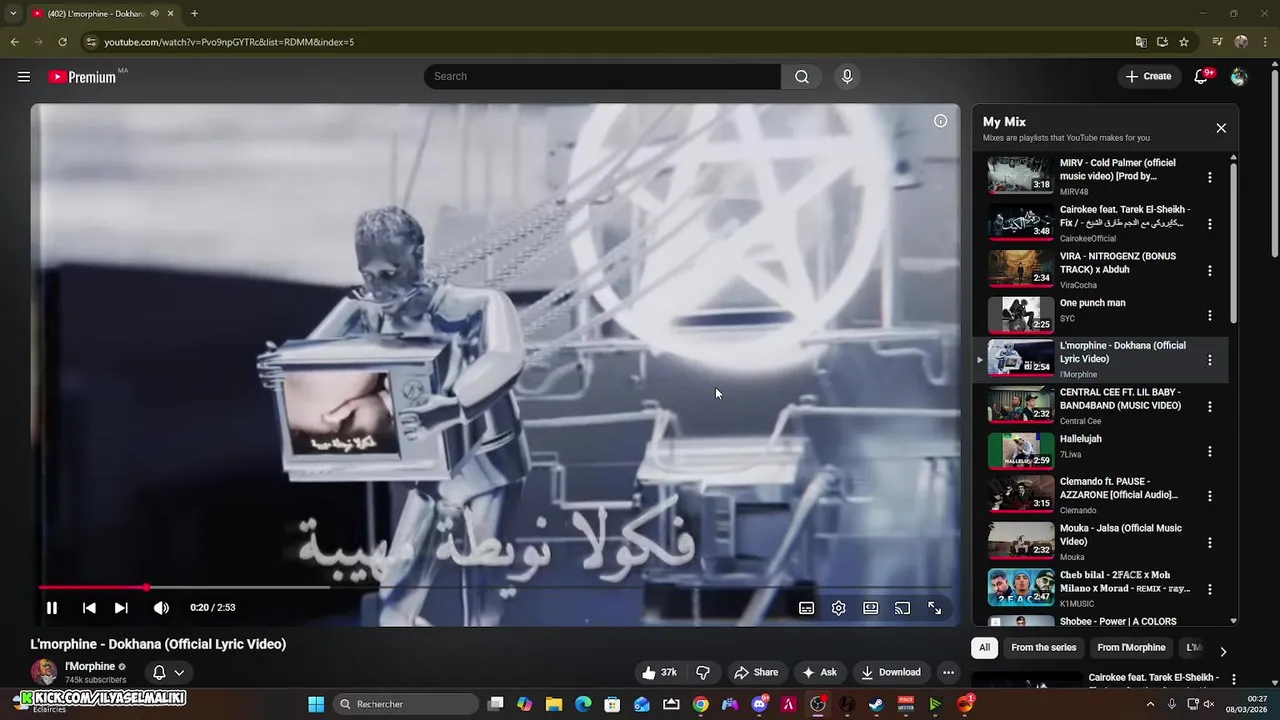Share the video
The height and width of the screenshot is (720, 1280).
click(x=756, y=672)
